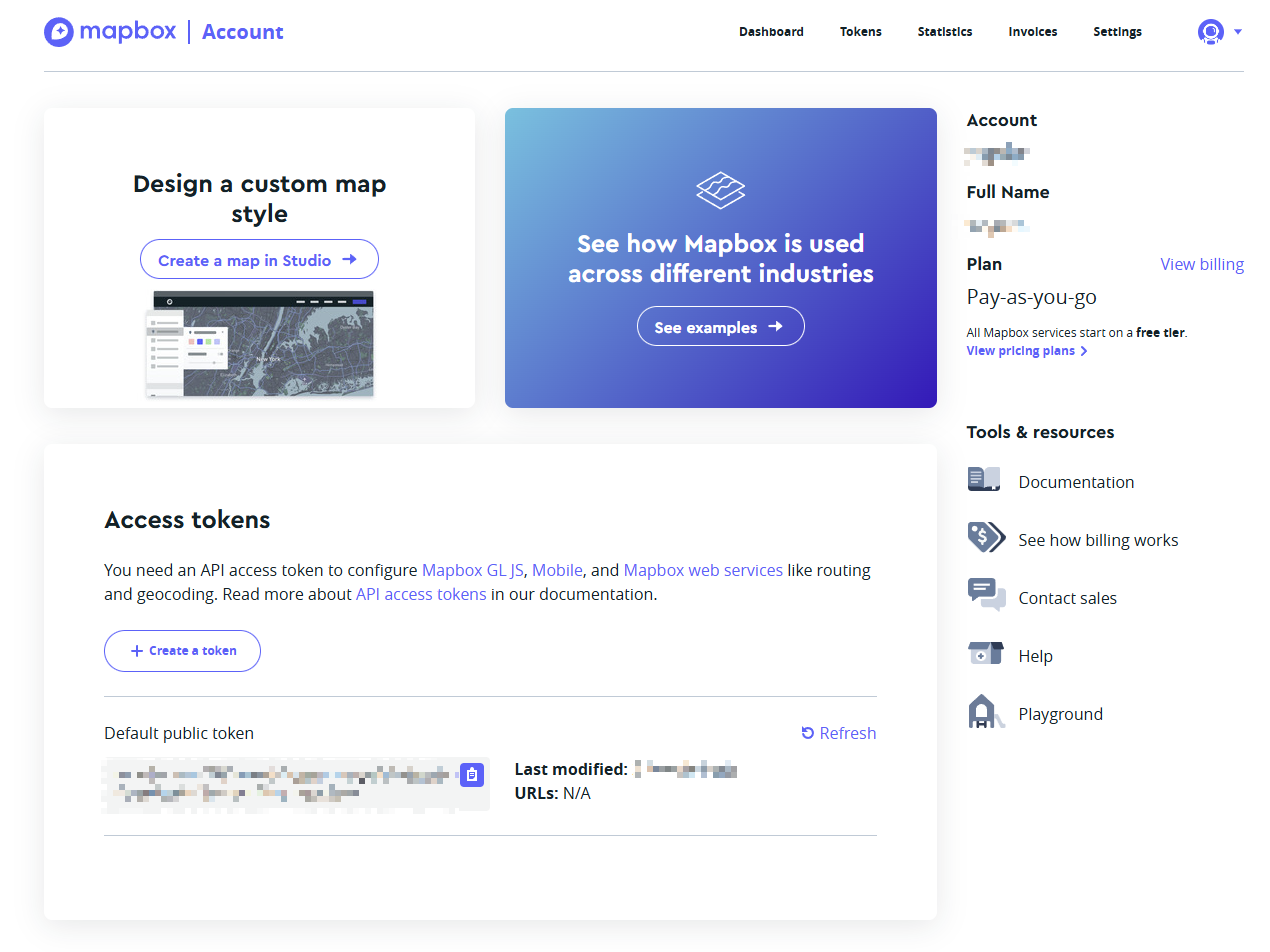The image size is (1270, 952).
Task: Open the Settings nav item
Action: coord(1117,32)
